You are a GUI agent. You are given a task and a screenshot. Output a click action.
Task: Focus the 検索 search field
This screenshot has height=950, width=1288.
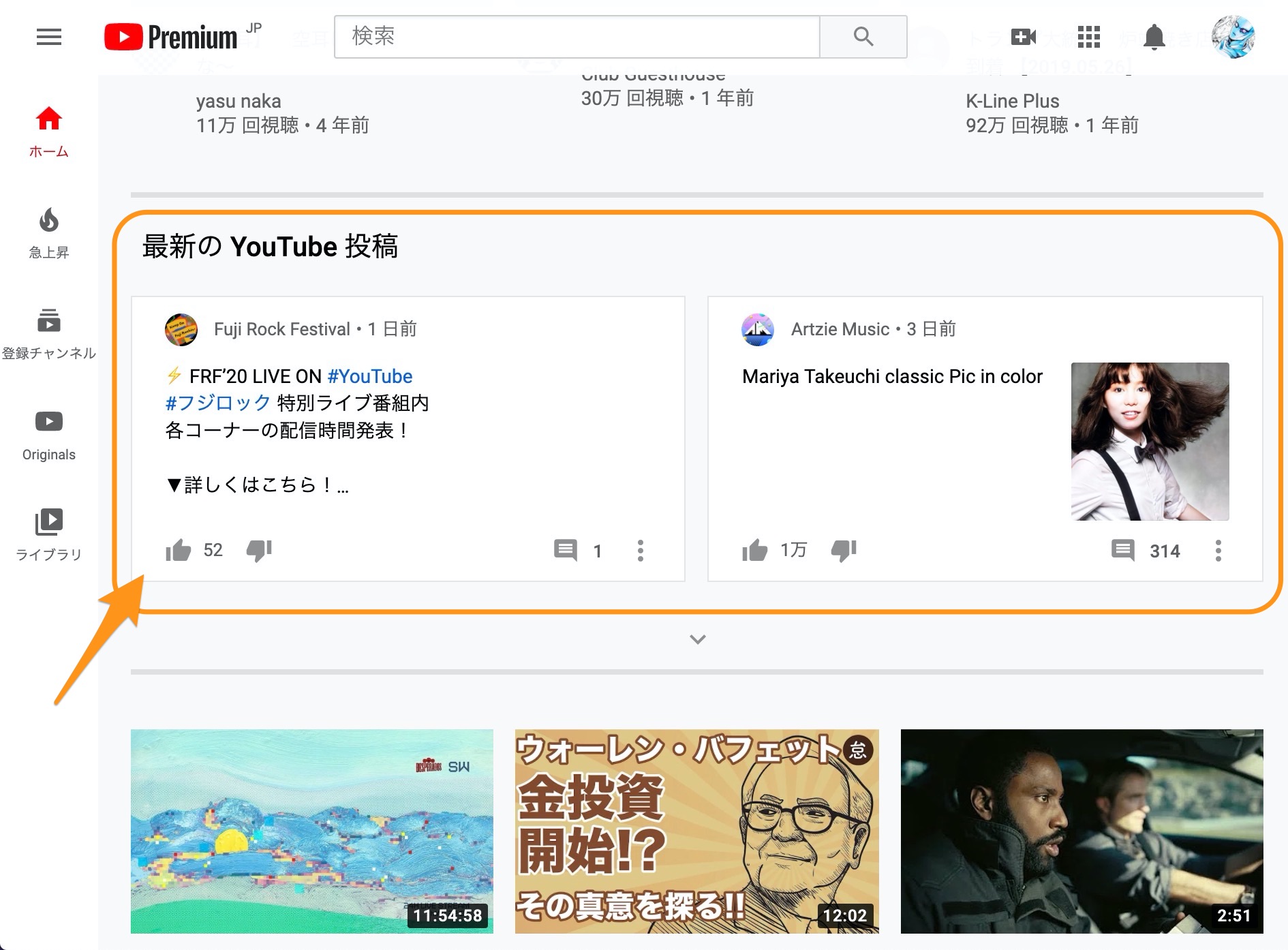tap(577, 37)
